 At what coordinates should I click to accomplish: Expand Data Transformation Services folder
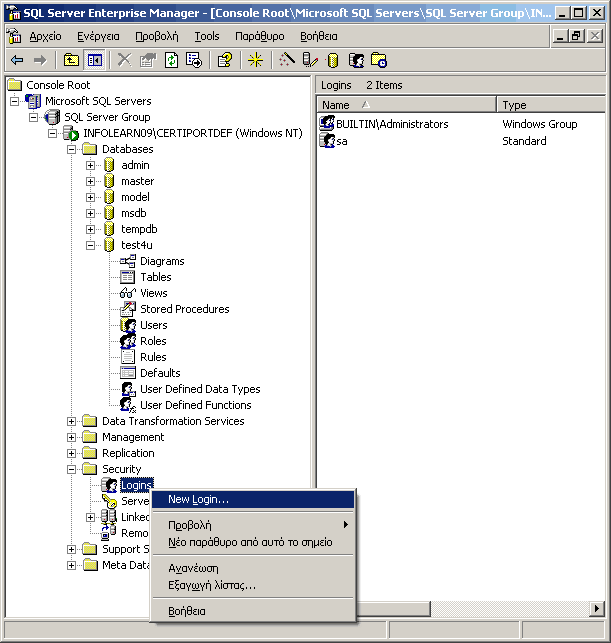pyautogui.click(x=71, y=421)
